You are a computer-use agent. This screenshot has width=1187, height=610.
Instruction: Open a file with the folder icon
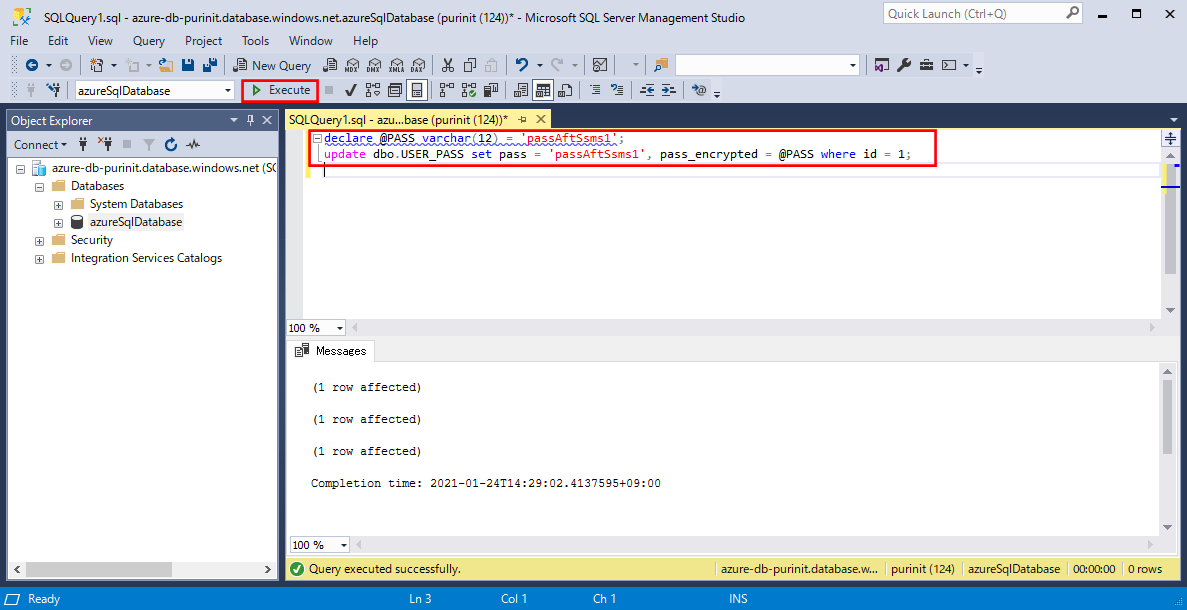click(166, 65)
